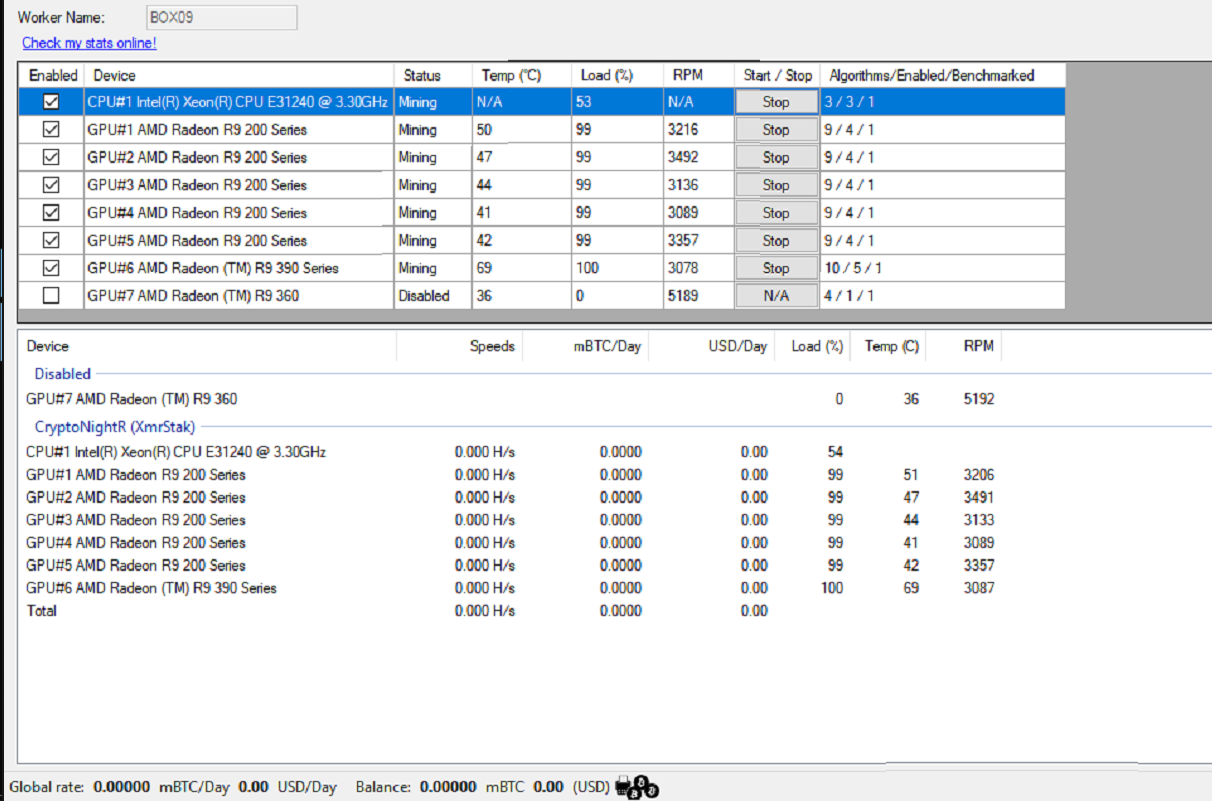Stop mining on GPU#3
Screen dimensions: 1212x801
coord(776,185)
